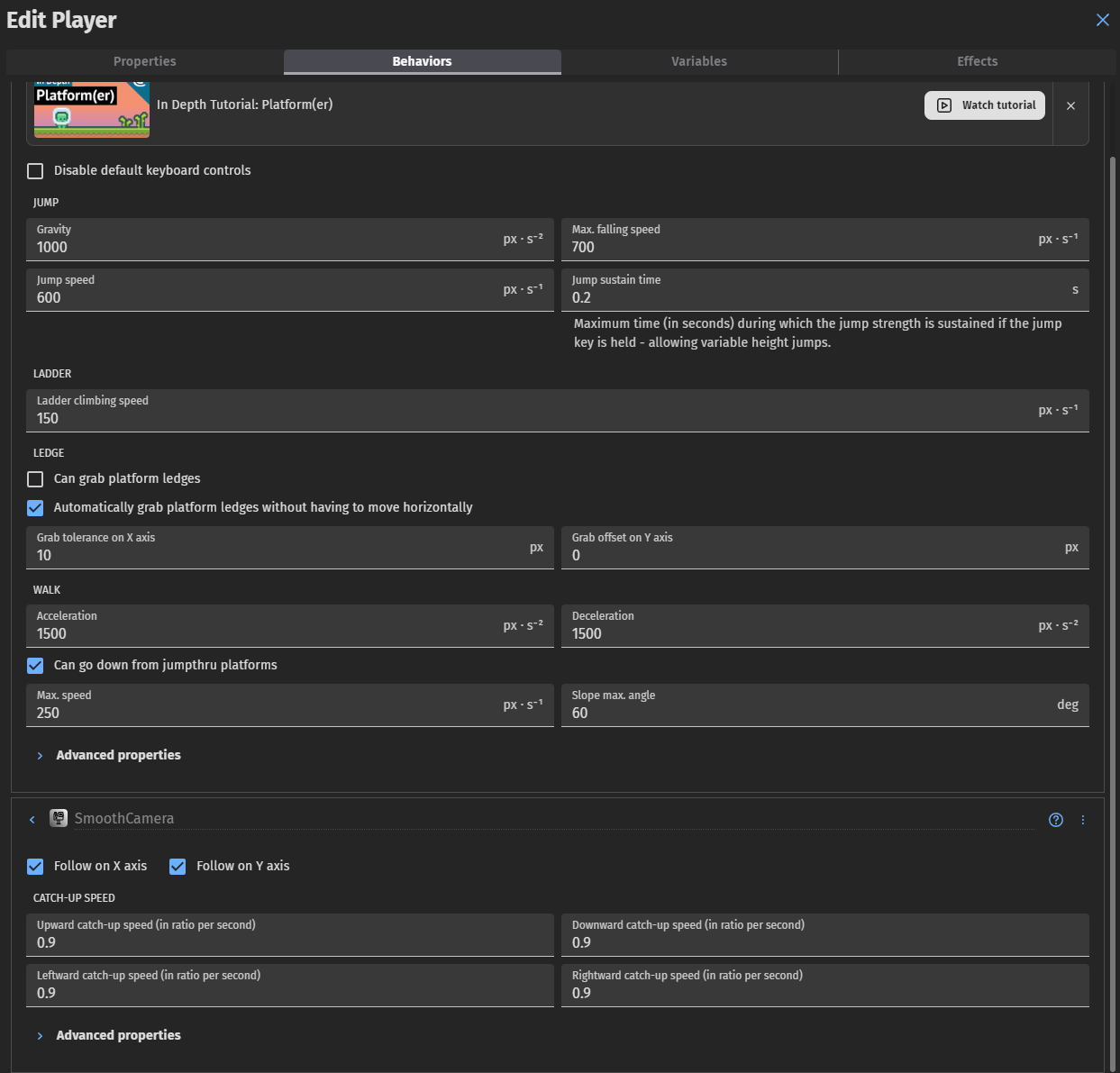The width and height of the screenshot is (1120, 1073).
Task: Go to the Effects tab
Action: coord(977,61)
